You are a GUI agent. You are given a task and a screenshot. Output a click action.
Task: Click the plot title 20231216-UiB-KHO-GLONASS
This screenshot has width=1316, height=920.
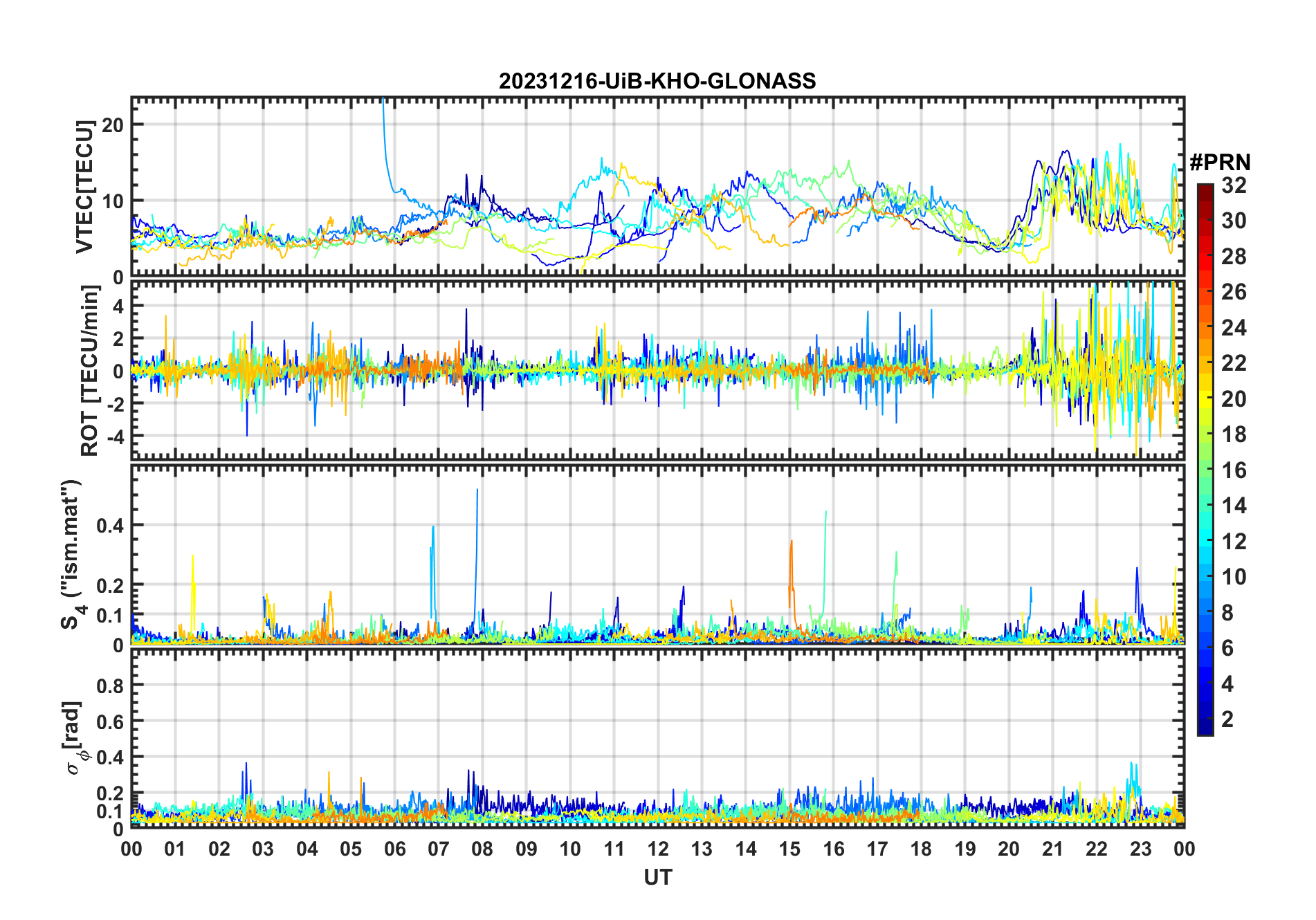coord(657,82)
